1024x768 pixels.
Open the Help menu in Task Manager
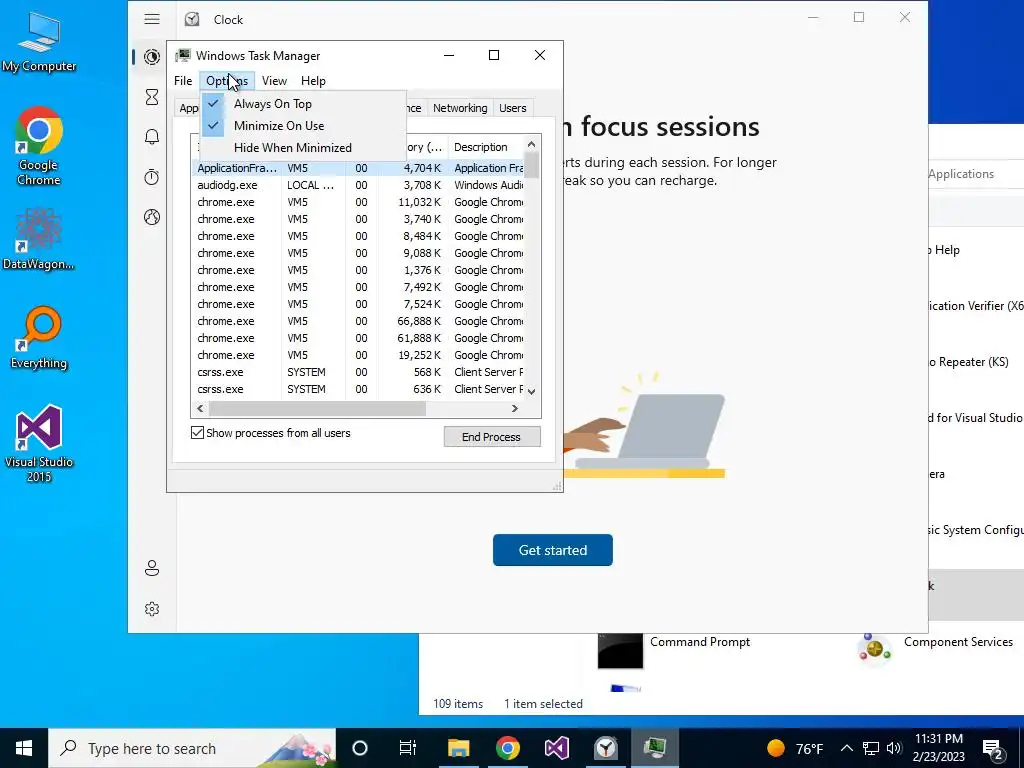313,80
